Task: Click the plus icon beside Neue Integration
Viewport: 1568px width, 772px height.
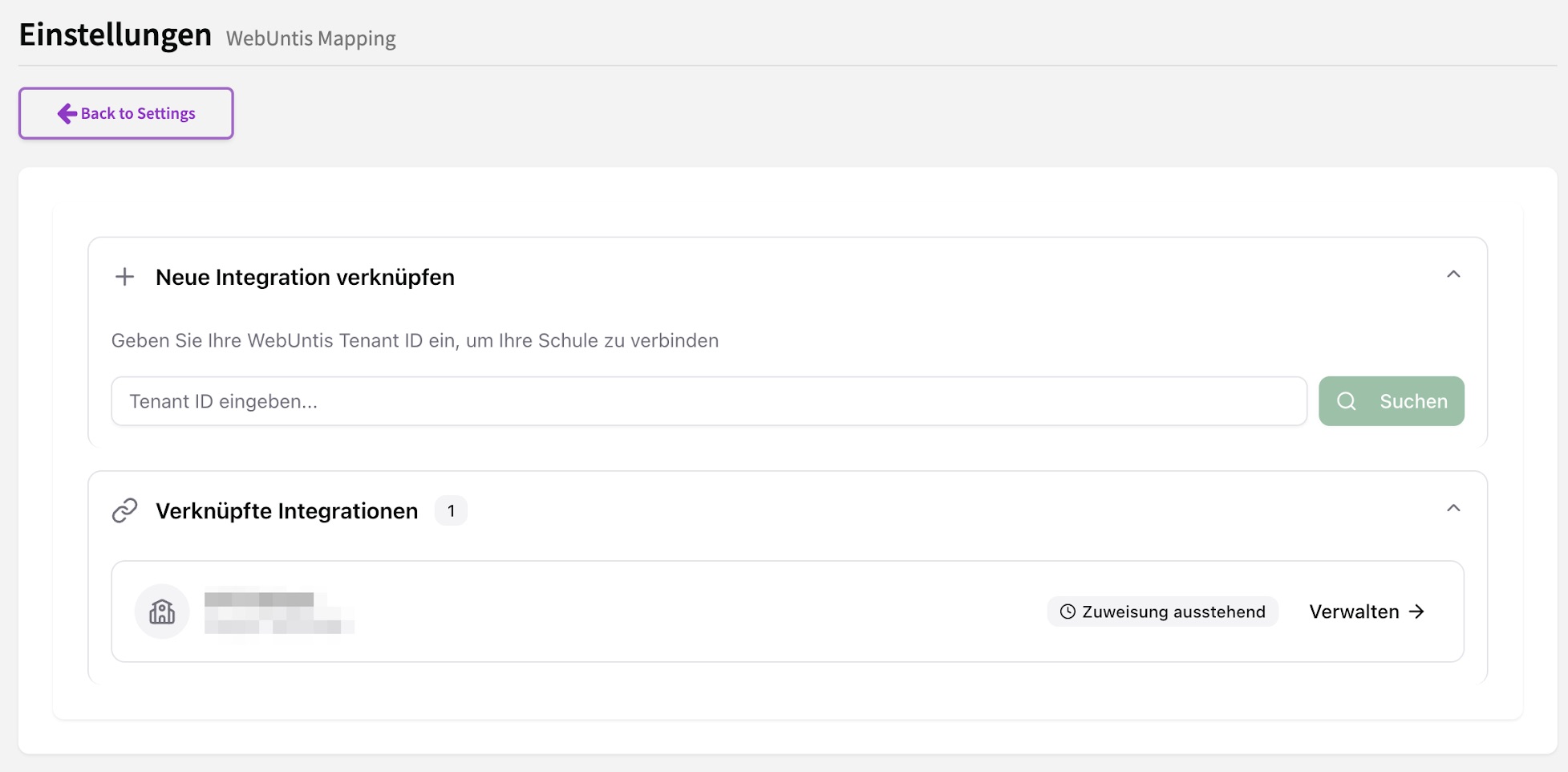Action: point(124,277)
